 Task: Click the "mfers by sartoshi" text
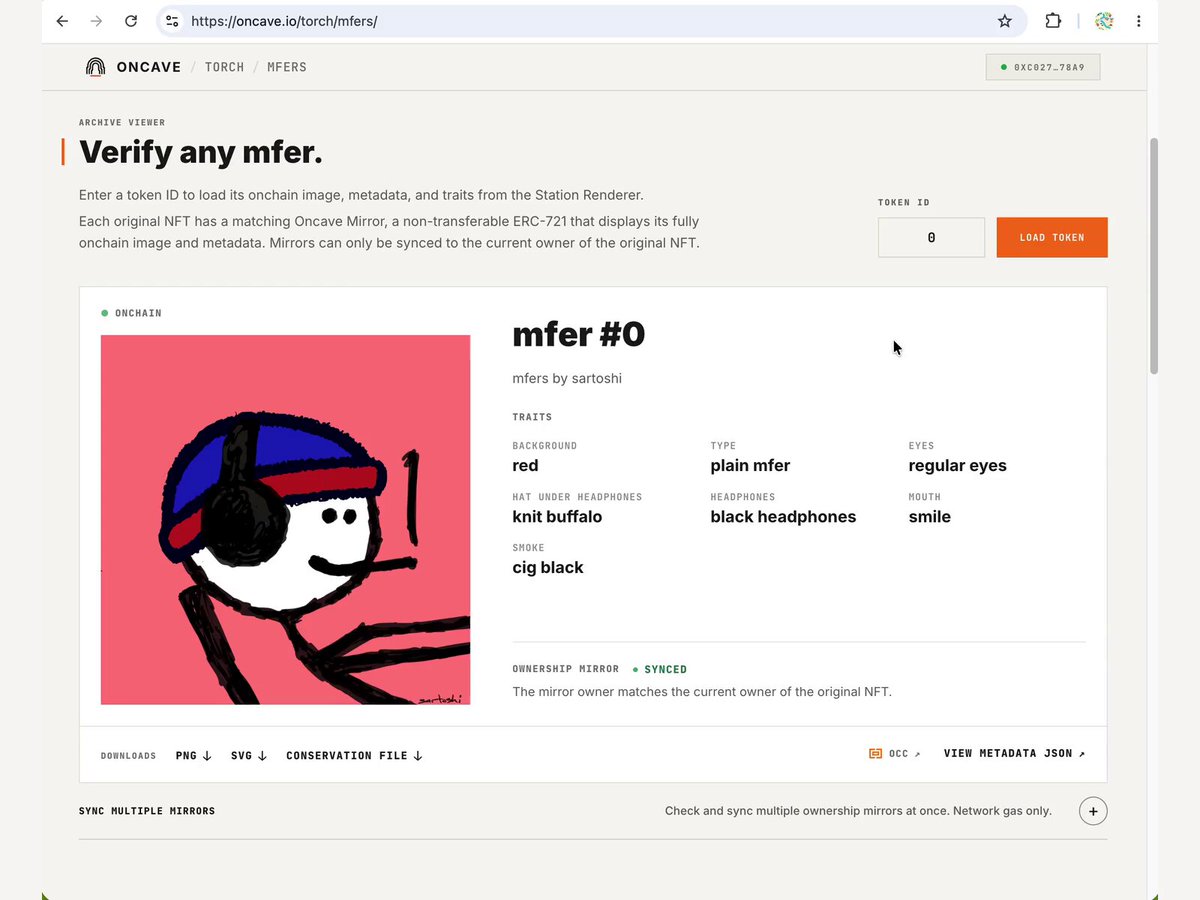[567, 379]
